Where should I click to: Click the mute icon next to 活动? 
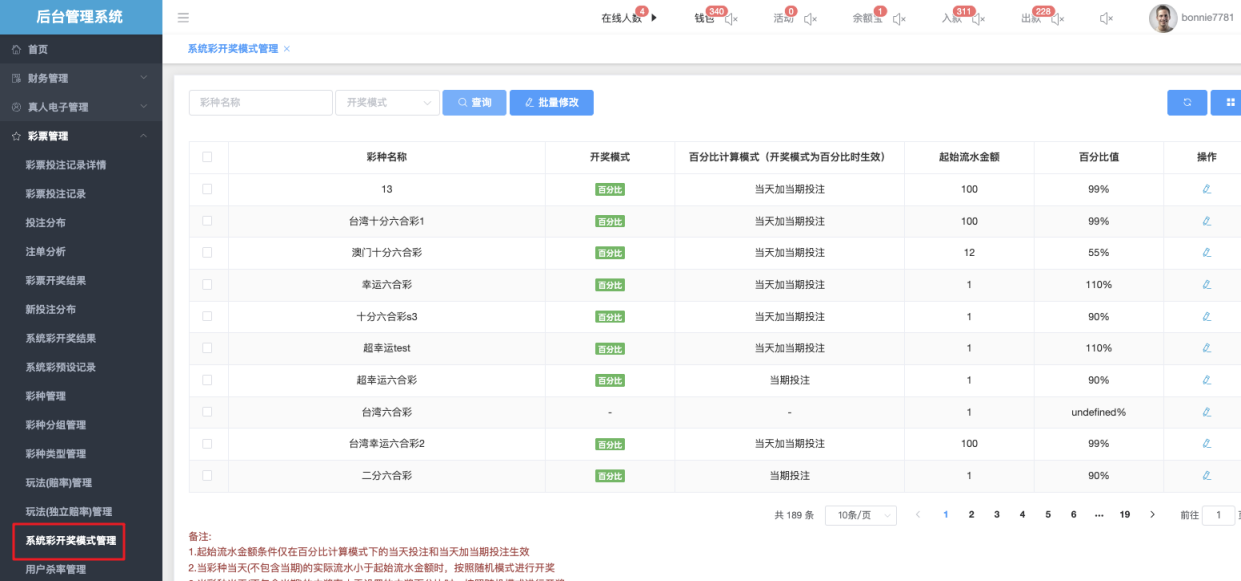click(x=810, y=19)
